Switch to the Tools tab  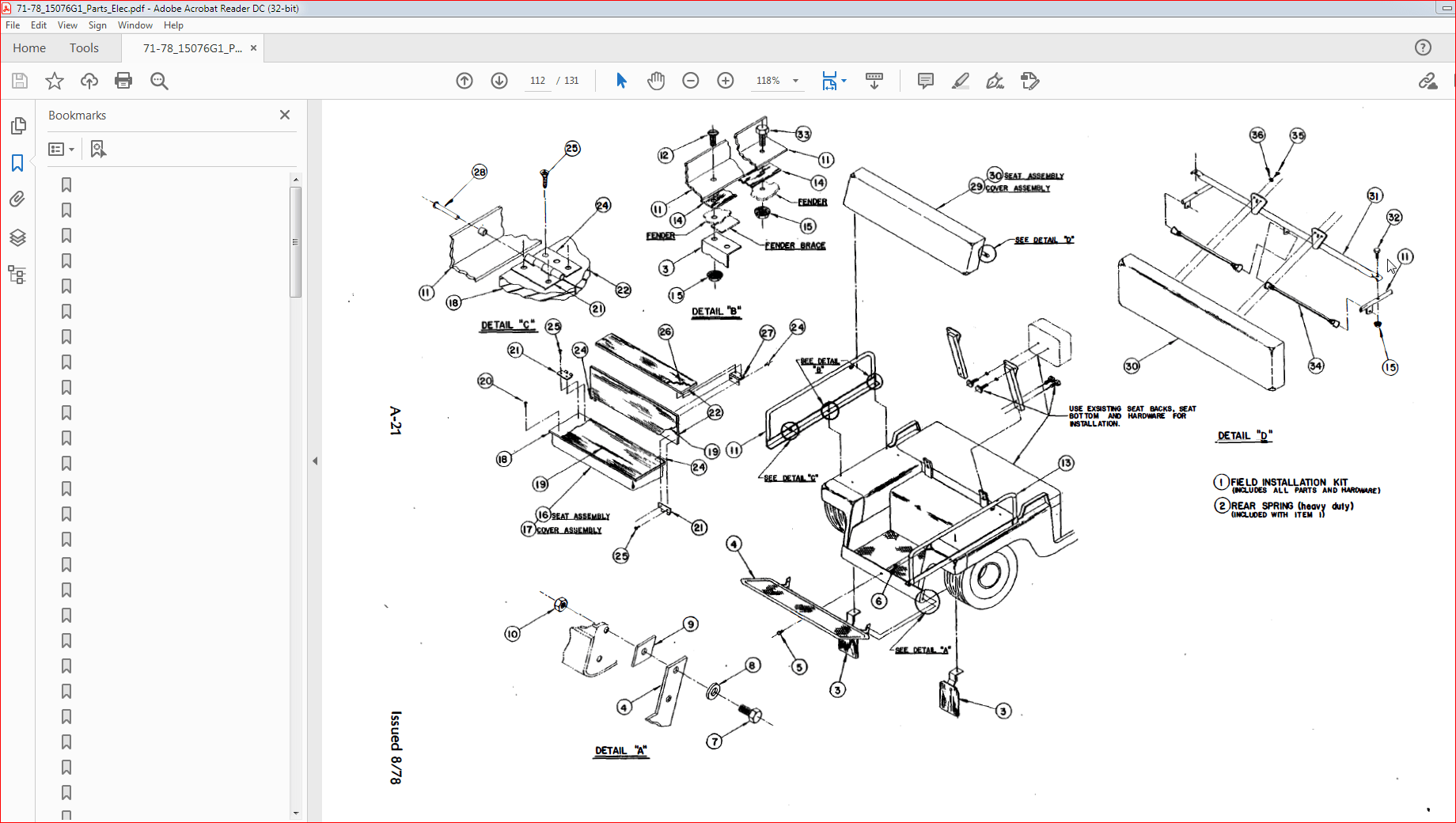84,47
